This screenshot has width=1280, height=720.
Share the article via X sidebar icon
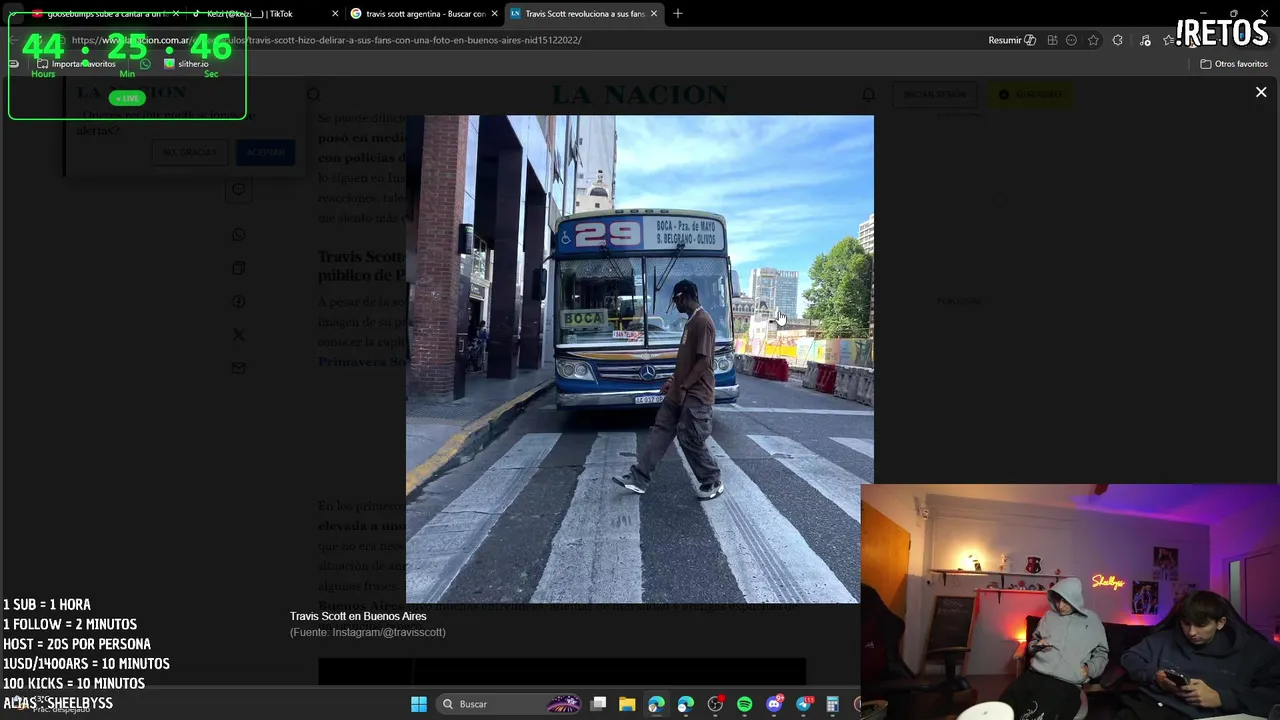point(238,334)
